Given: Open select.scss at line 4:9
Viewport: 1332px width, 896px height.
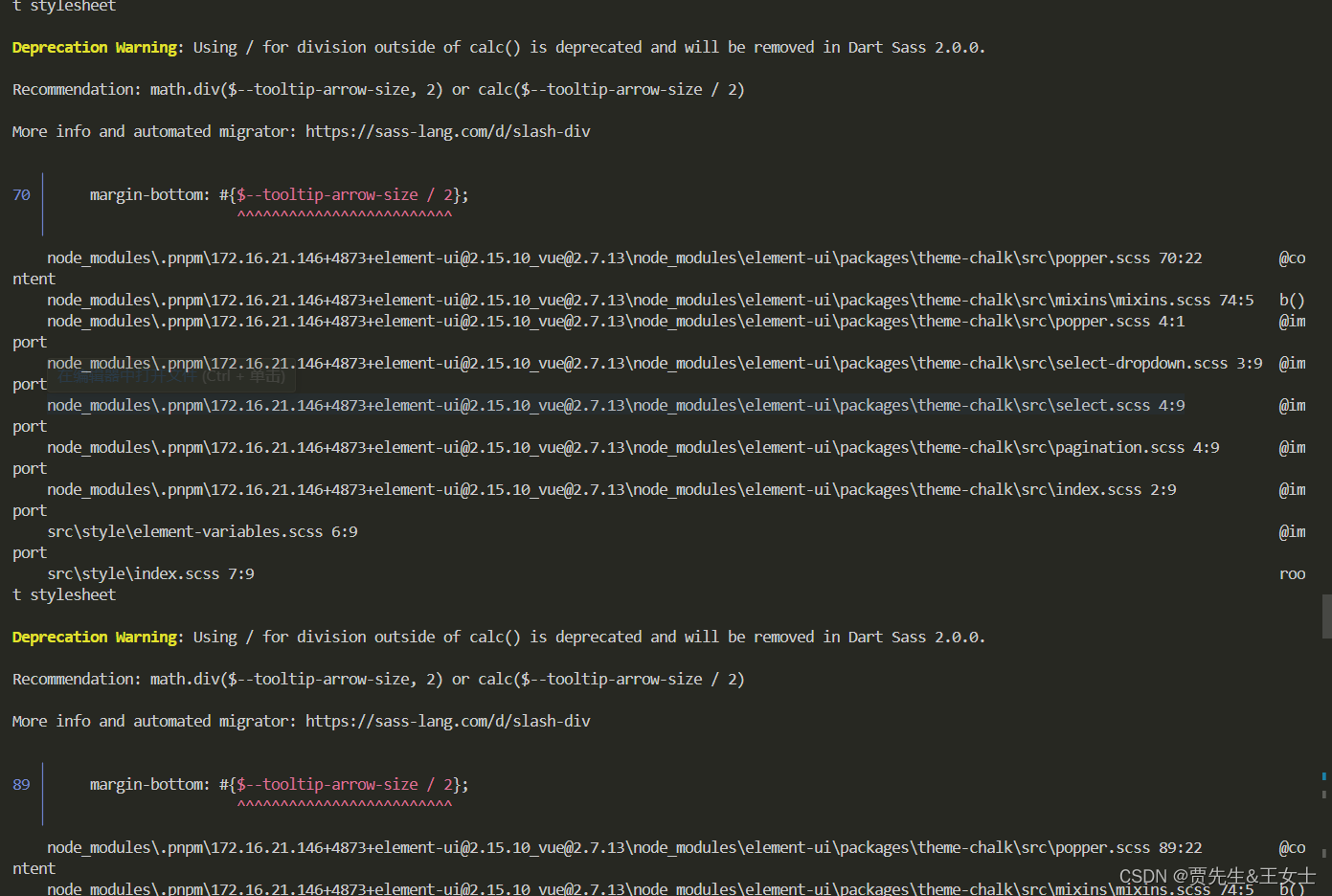Looking at the screenshot, I should point(613,405).
